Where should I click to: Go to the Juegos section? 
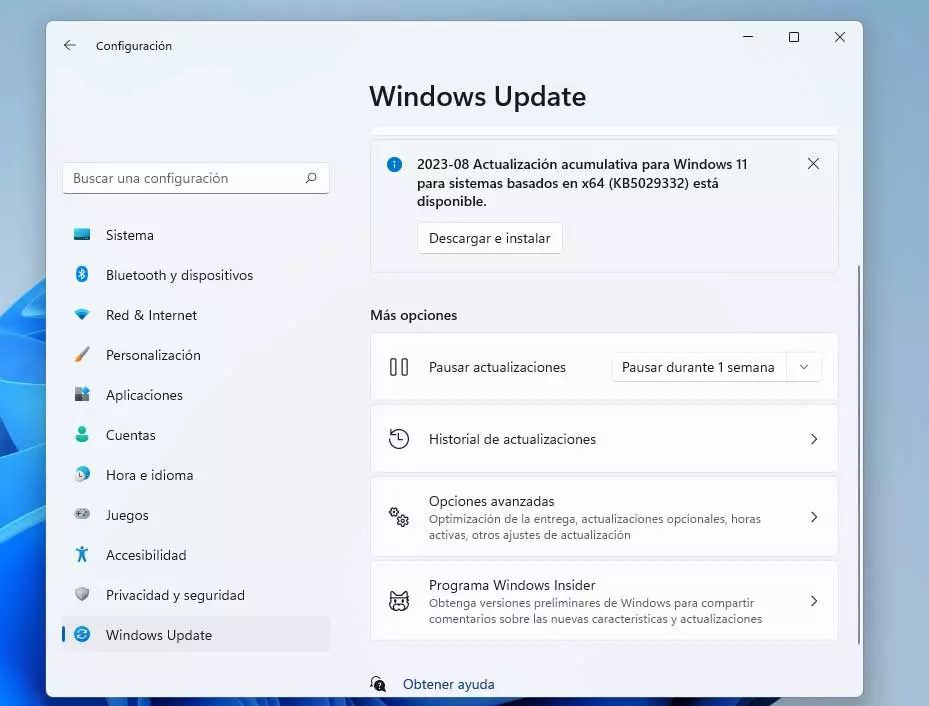pyautogui.click(x=196, y=515)
